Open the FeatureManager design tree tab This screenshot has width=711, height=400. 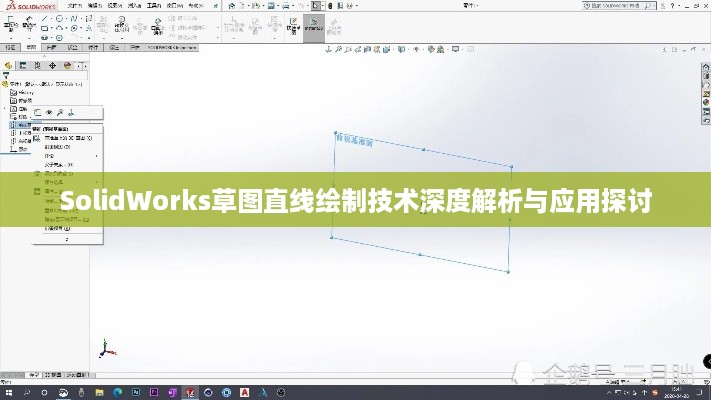10,66
